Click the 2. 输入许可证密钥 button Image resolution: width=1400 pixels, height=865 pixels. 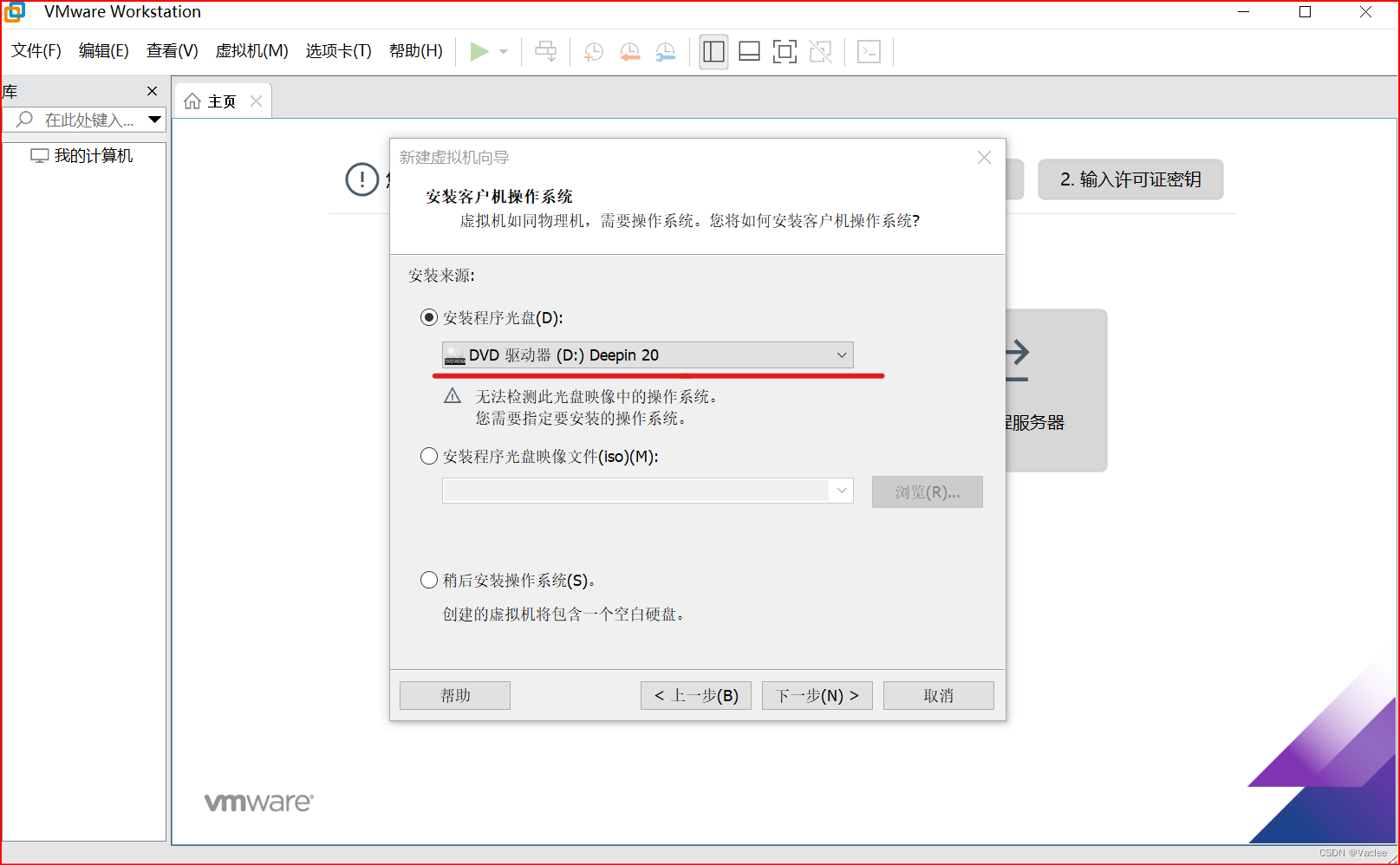pos(1130,179)
